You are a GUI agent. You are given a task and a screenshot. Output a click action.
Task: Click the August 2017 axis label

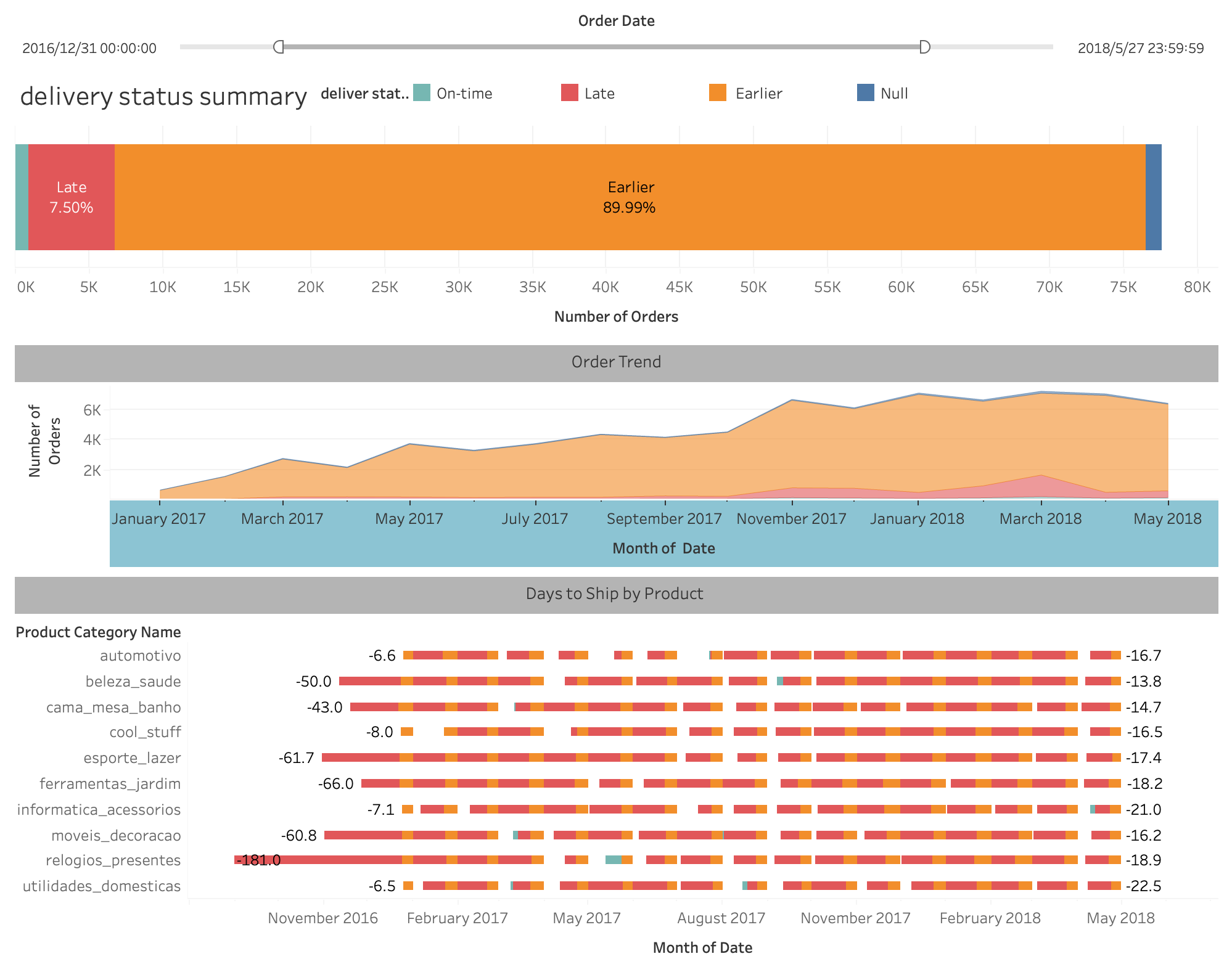pyautogui.click(x=721, y=918)
